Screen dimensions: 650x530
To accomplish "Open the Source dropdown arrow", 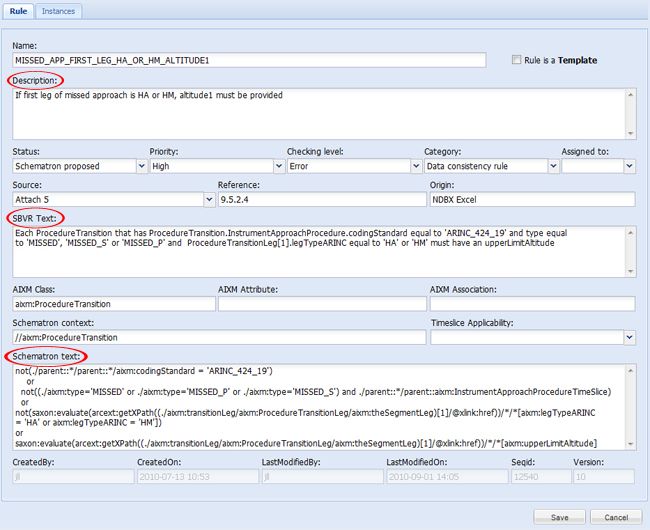I will (208, 200).
